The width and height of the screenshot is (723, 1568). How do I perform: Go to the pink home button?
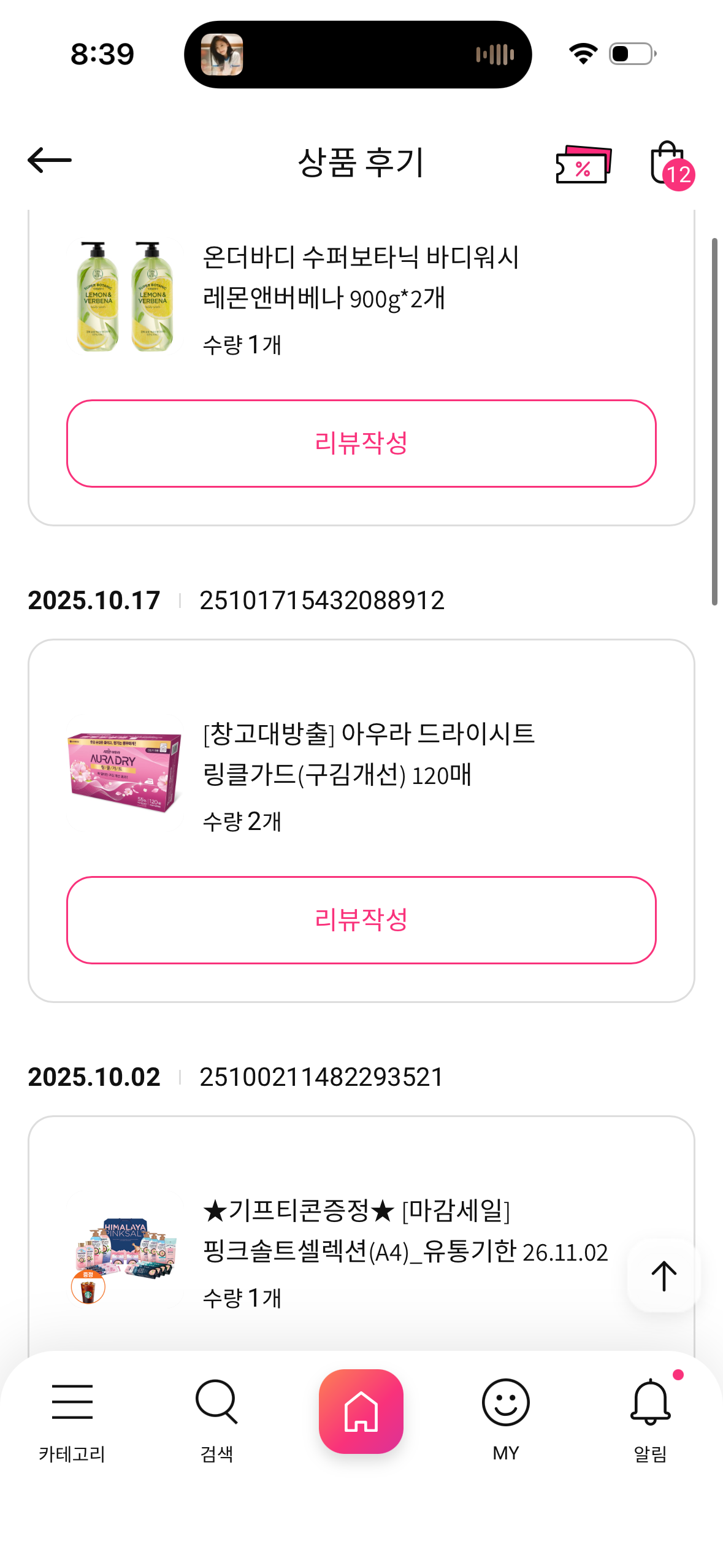coord(361,1411)
